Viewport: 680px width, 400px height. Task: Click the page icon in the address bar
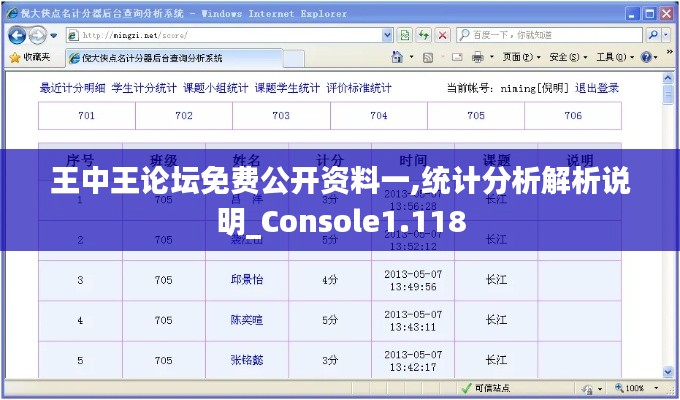pyautogui.click(x=73, y=35)
